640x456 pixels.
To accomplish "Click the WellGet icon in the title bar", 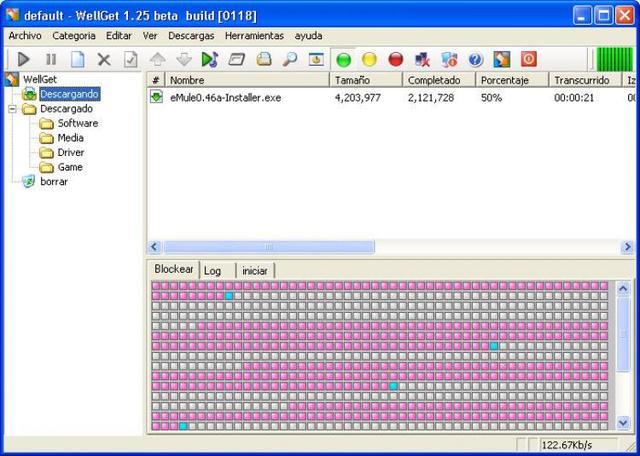I will tap(12, 15).
